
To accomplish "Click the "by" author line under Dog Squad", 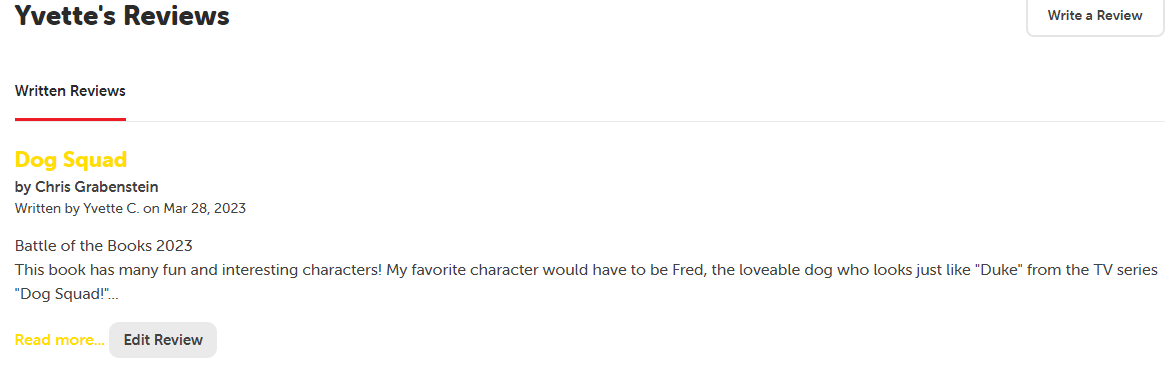I will click(87, 187).
